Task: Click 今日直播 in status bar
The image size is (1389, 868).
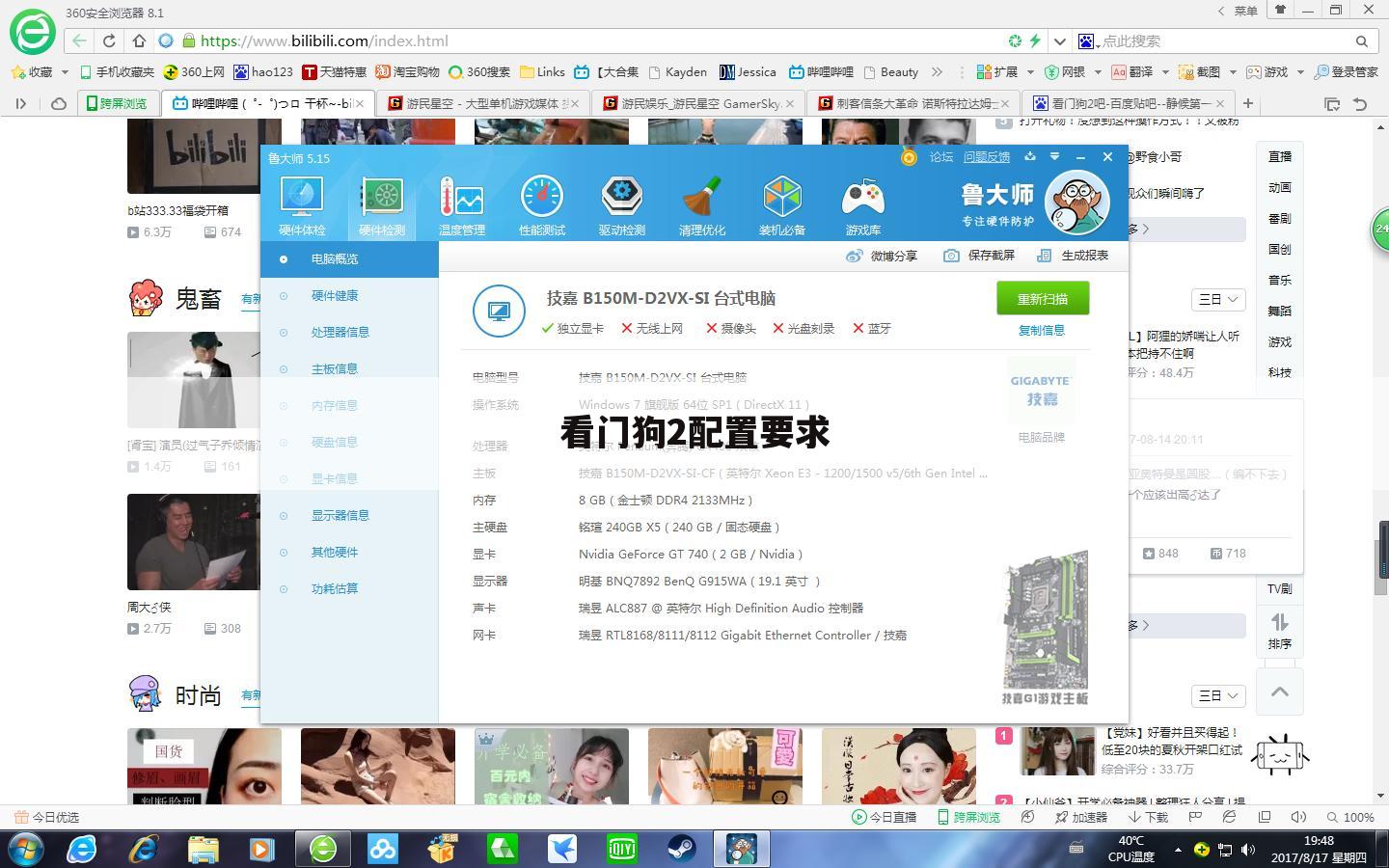Action: click(884, 817)
